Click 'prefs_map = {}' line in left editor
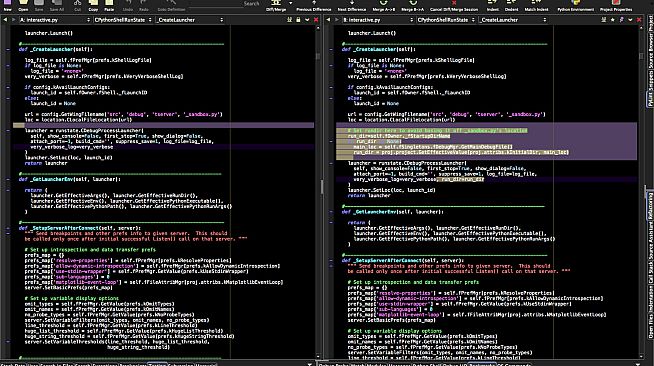This screenshot has width=654, height=366. [x=45, y=255]
